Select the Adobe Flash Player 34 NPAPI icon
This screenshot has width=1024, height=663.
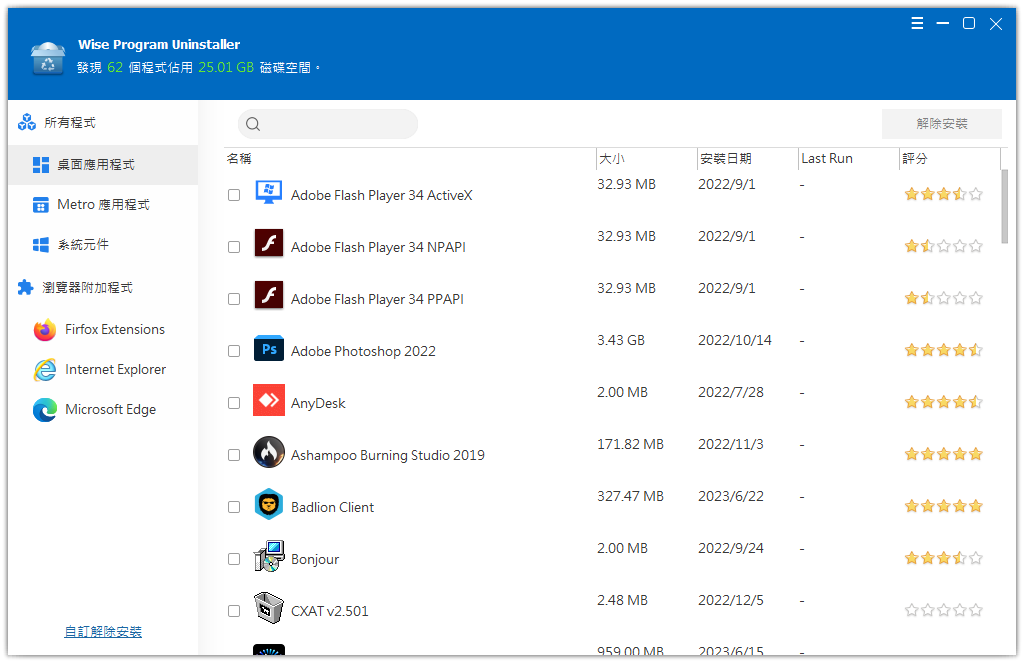click(x=268, y=243)
